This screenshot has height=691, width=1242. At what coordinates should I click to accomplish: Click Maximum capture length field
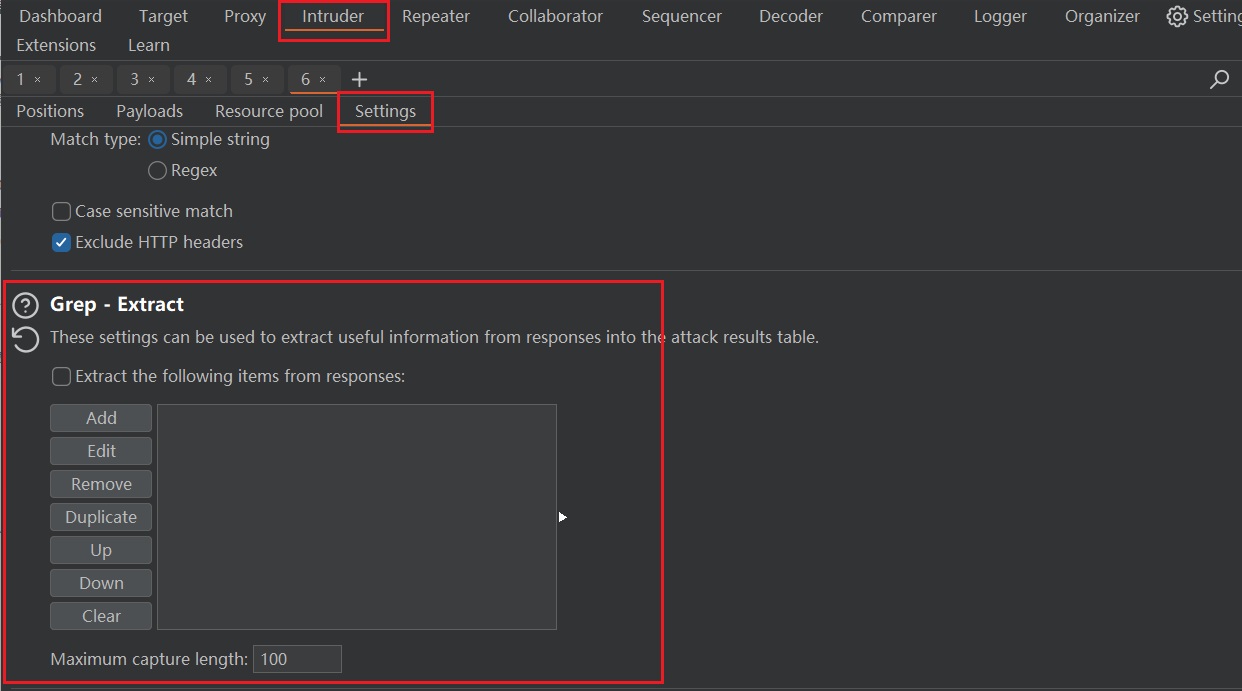pos(297,659)
